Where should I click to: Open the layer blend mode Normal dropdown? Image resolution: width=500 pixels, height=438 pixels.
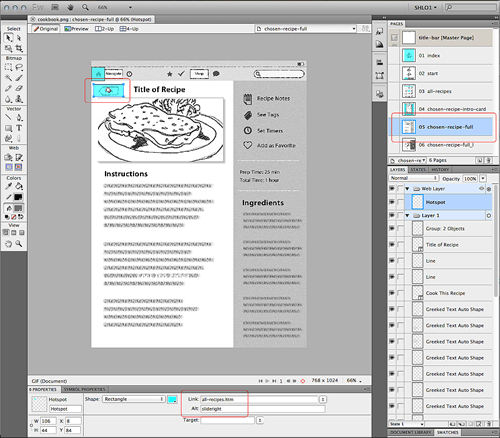(413, 178)
